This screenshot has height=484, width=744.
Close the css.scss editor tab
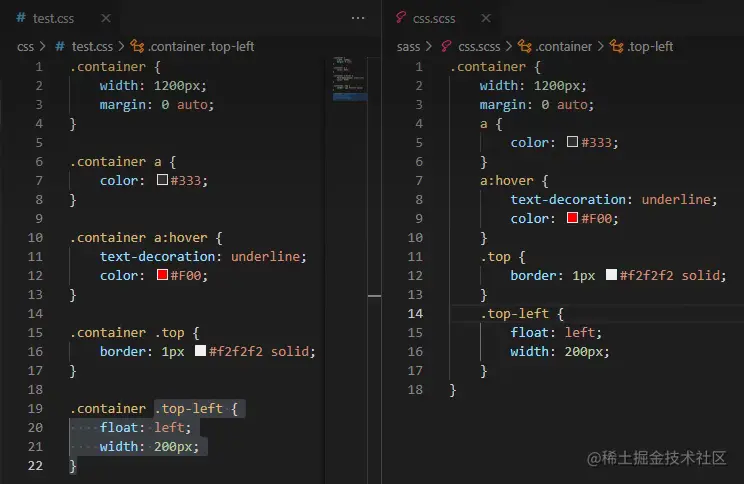486,18
